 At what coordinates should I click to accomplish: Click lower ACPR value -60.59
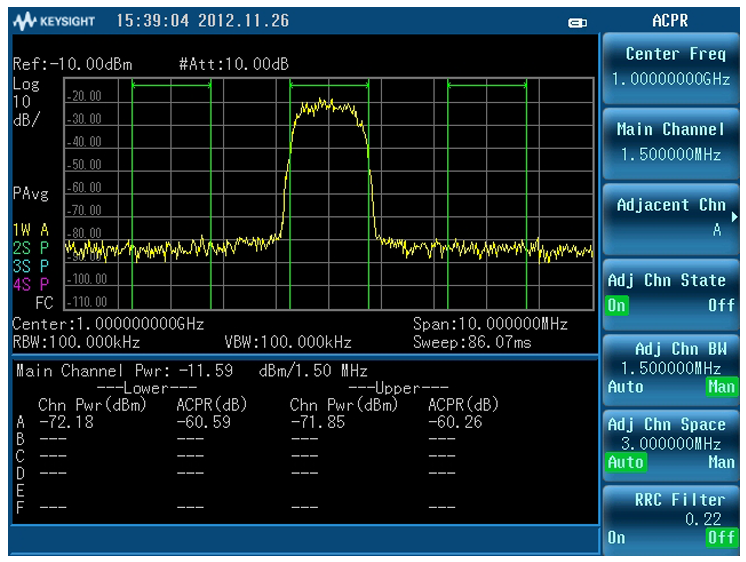[x=204, y=422]
